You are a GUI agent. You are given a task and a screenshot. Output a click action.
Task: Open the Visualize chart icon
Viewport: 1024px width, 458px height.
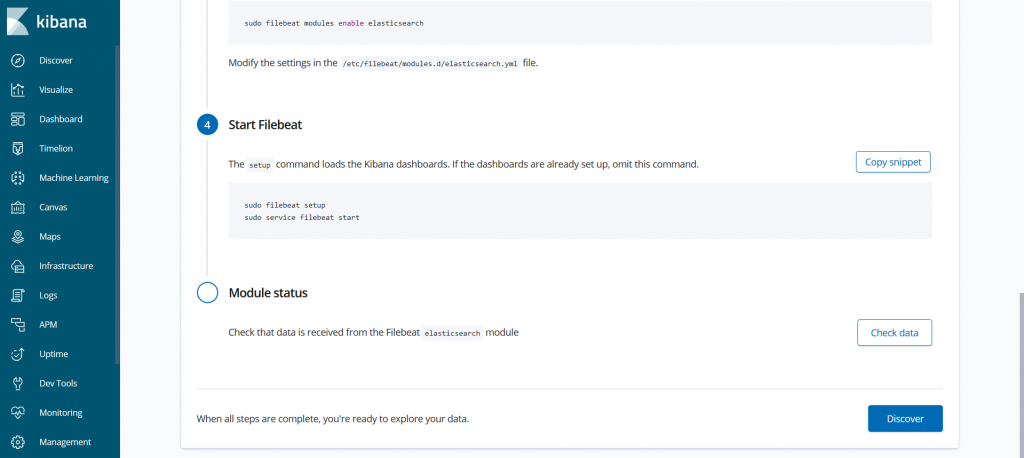(x=18, y=90)
